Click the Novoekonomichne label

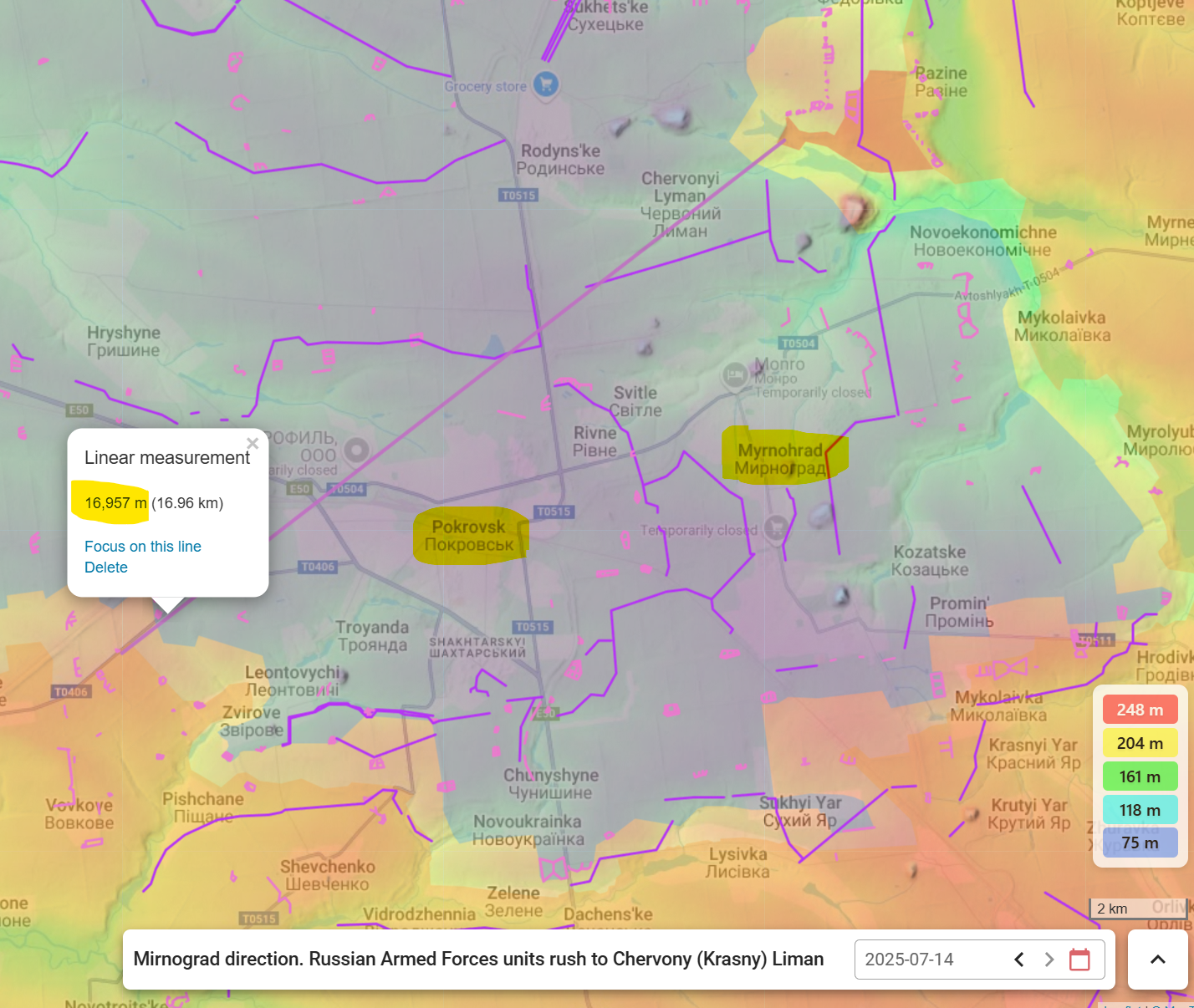pyautogui.click(x=983, y=241)
